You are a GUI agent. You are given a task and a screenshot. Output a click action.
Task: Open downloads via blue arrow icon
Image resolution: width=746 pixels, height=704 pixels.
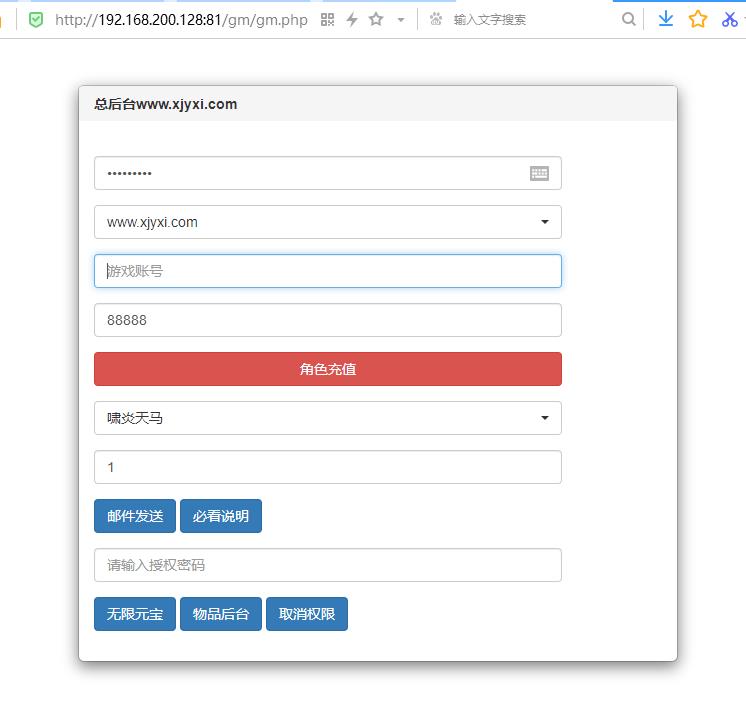pos(665,19)
